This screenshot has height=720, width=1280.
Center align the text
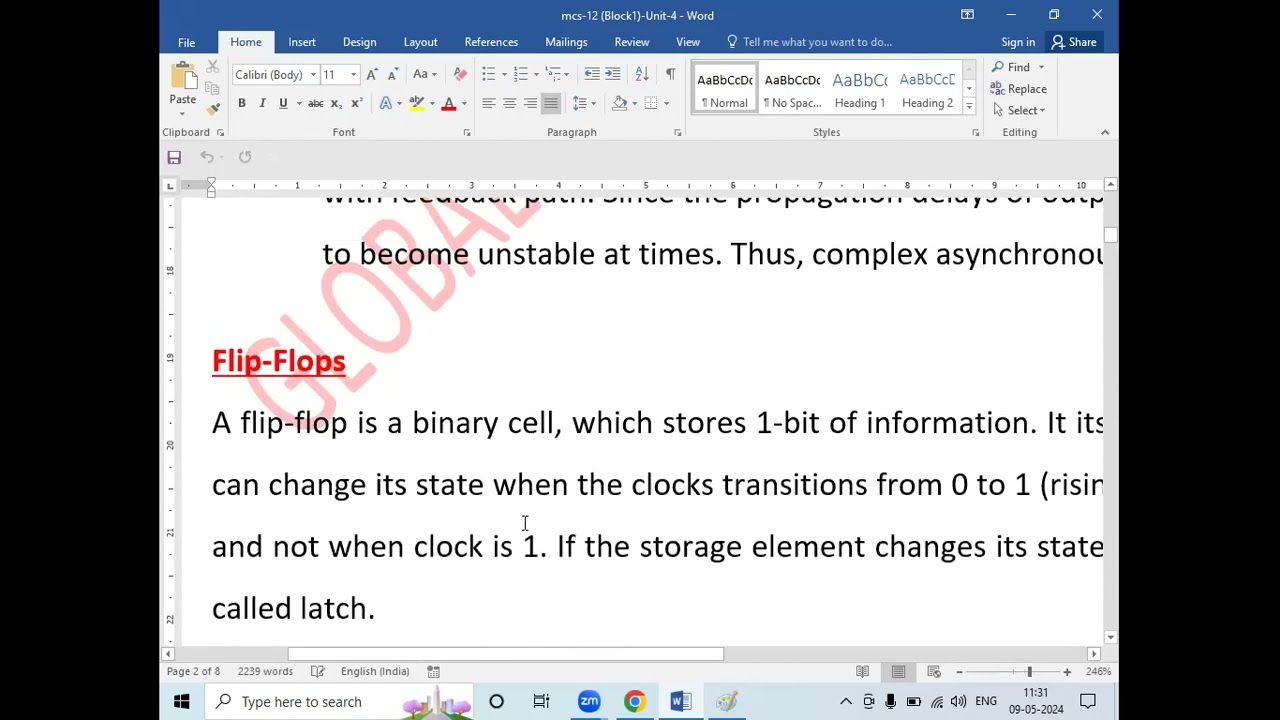(x=509, y=104)
